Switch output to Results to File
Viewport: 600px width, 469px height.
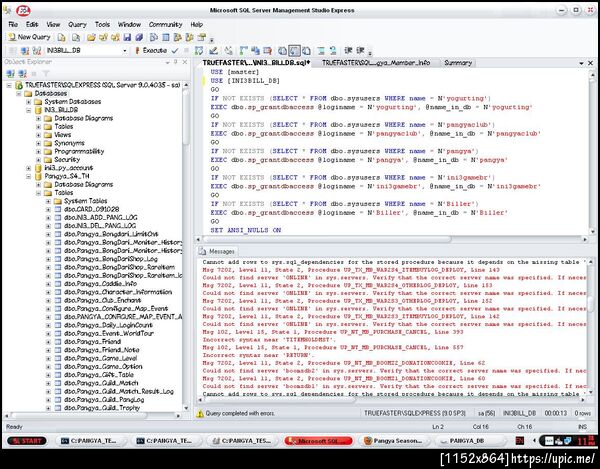tap(307, 50)
